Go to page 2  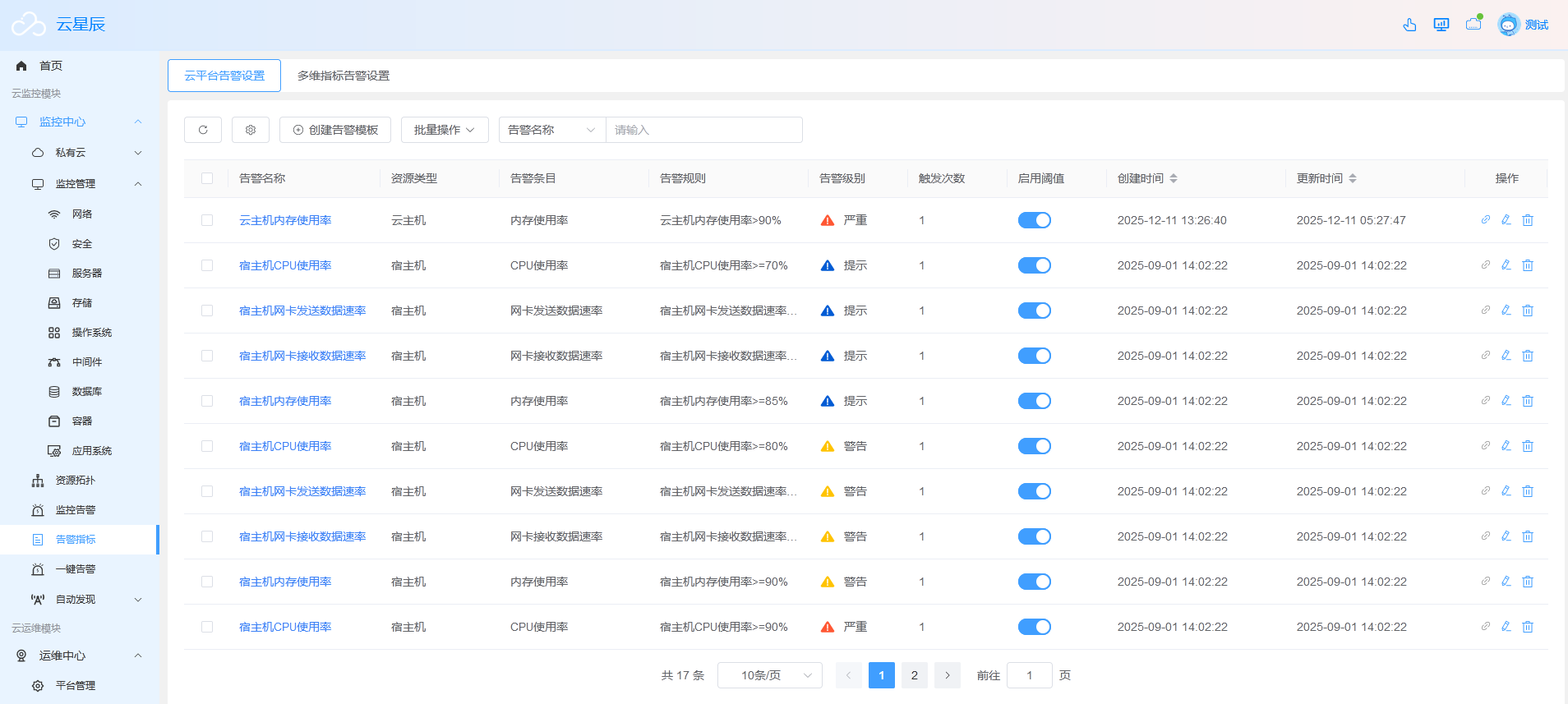click(915, 675)
